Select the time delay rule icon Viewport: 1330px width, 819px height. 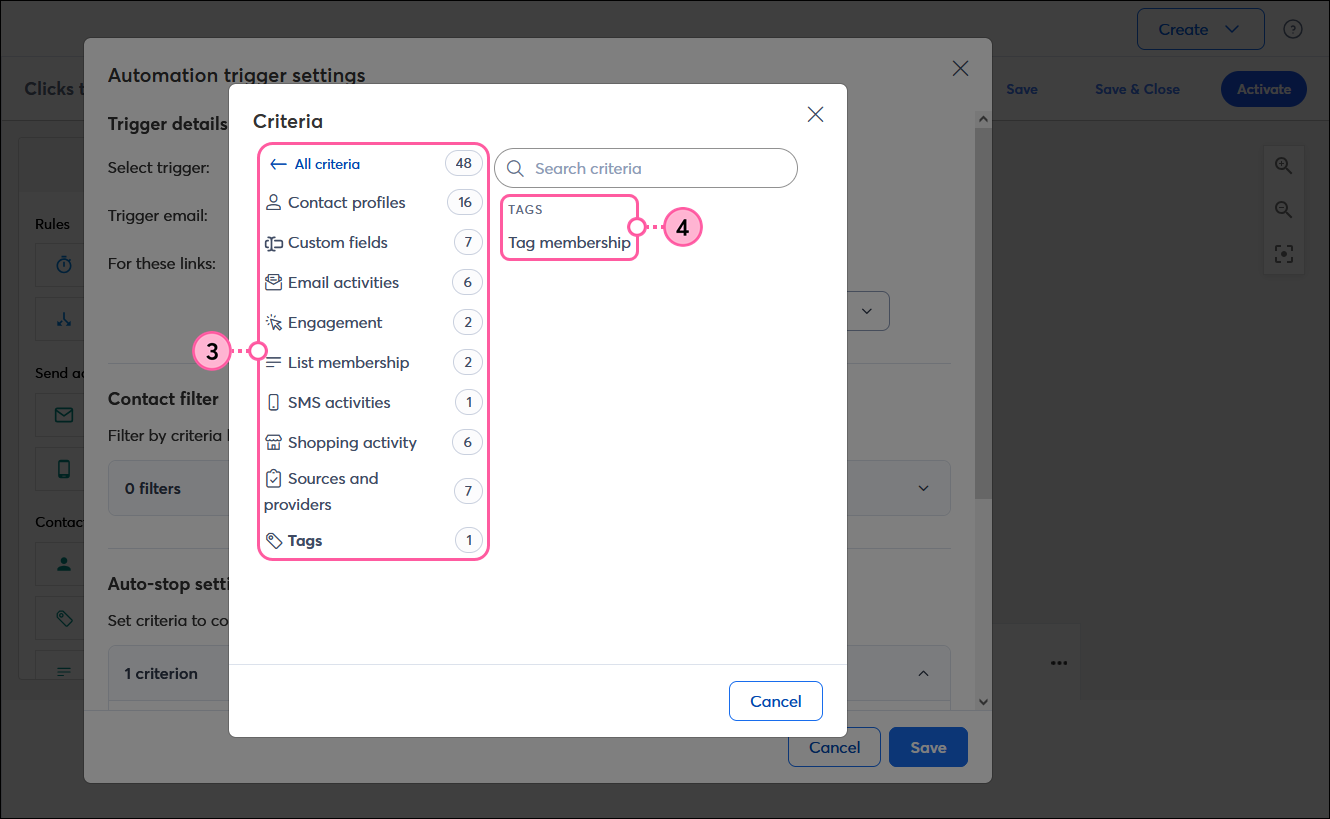point(64,264)
